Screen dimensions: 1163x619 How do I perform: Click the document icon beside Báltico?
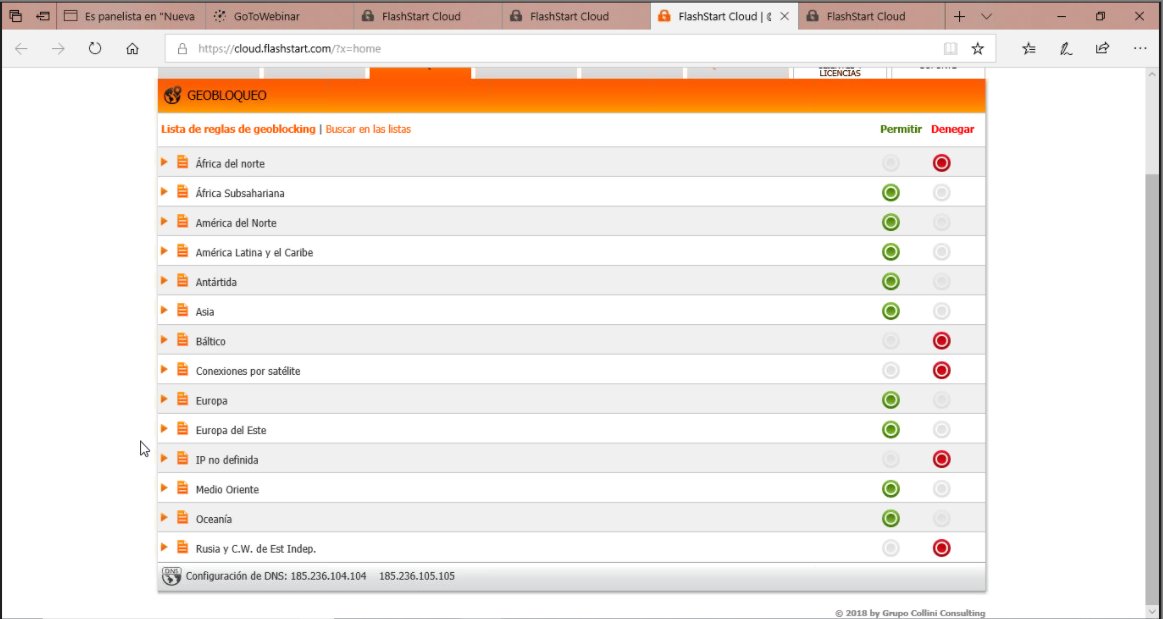tap(182, 340)
